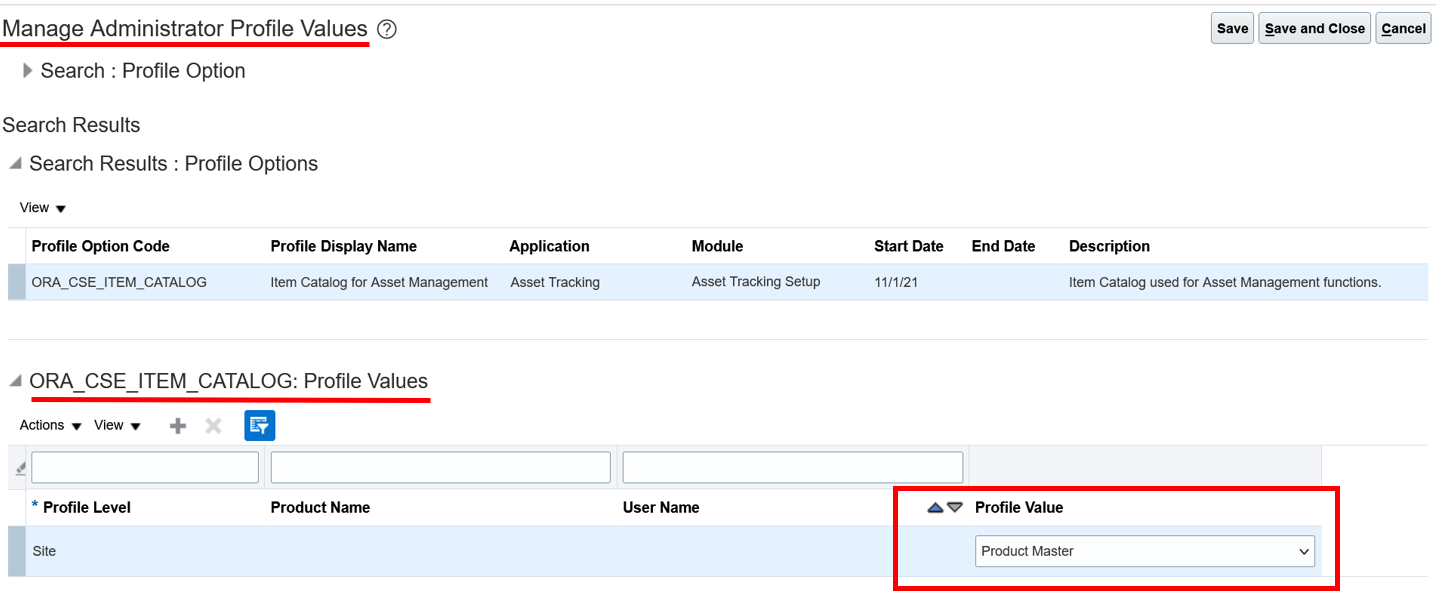Select the ORA_CSE_ITEM_CATALOG profile option row
The height and width of the screenshot is (599, 1438).
pyautogui.click(x=718, y=283)
